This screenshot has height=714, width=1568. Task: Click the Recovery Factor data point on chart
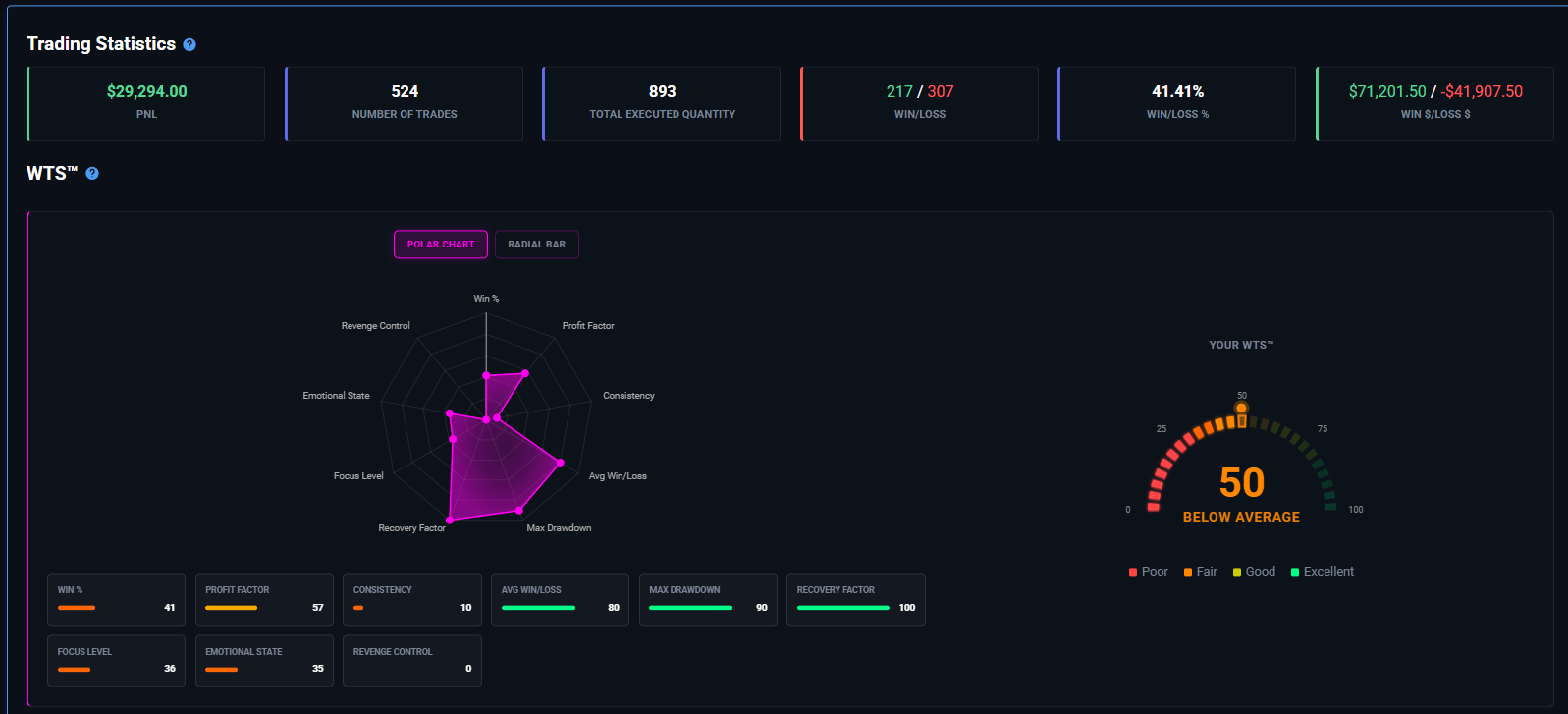pos(450,520)
